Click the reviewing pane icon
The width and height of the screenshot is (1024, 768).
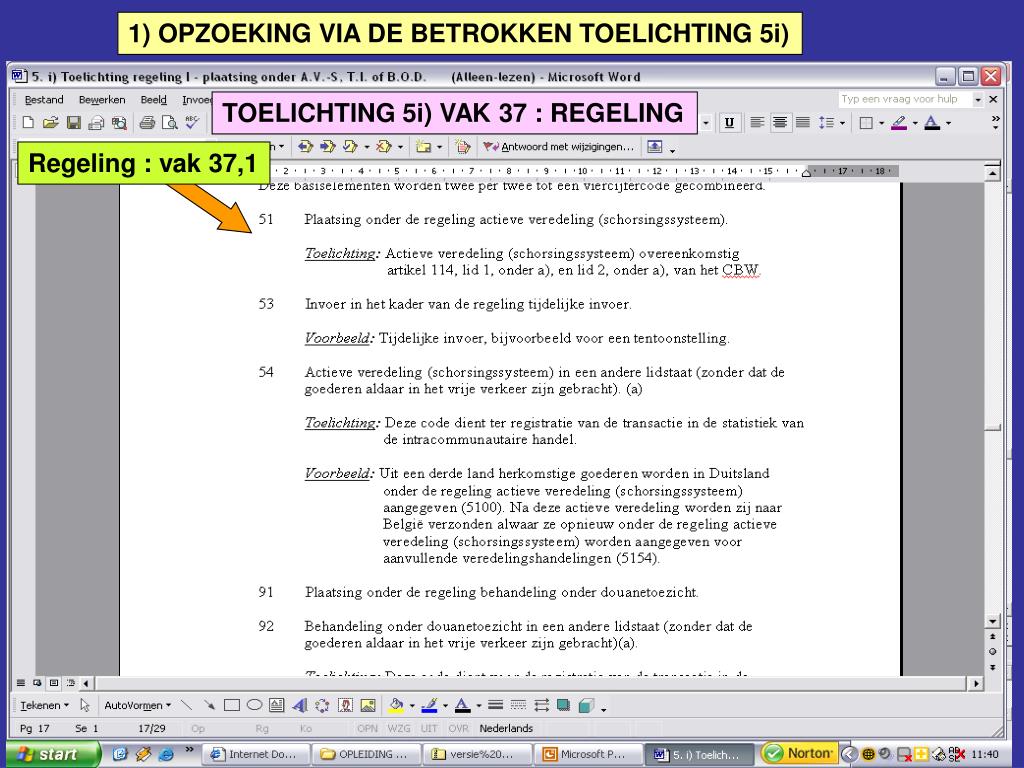(654, 146)
